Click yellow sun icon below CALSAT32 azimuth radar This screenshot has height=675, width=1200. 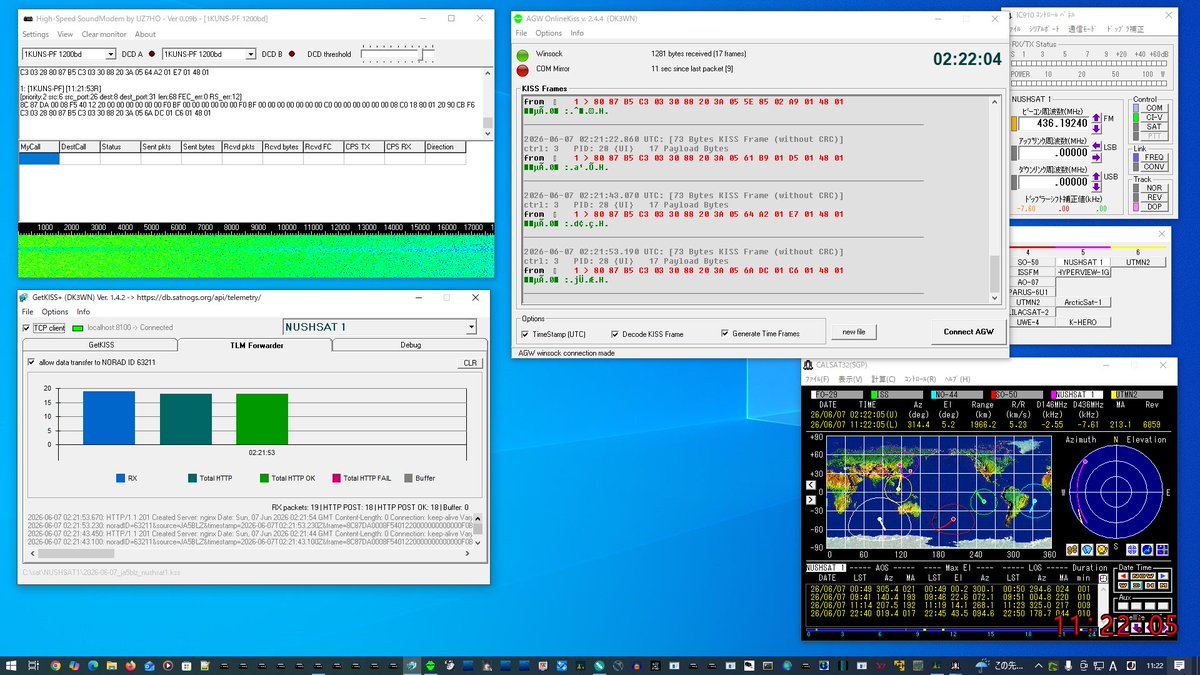coord(1101,548)
